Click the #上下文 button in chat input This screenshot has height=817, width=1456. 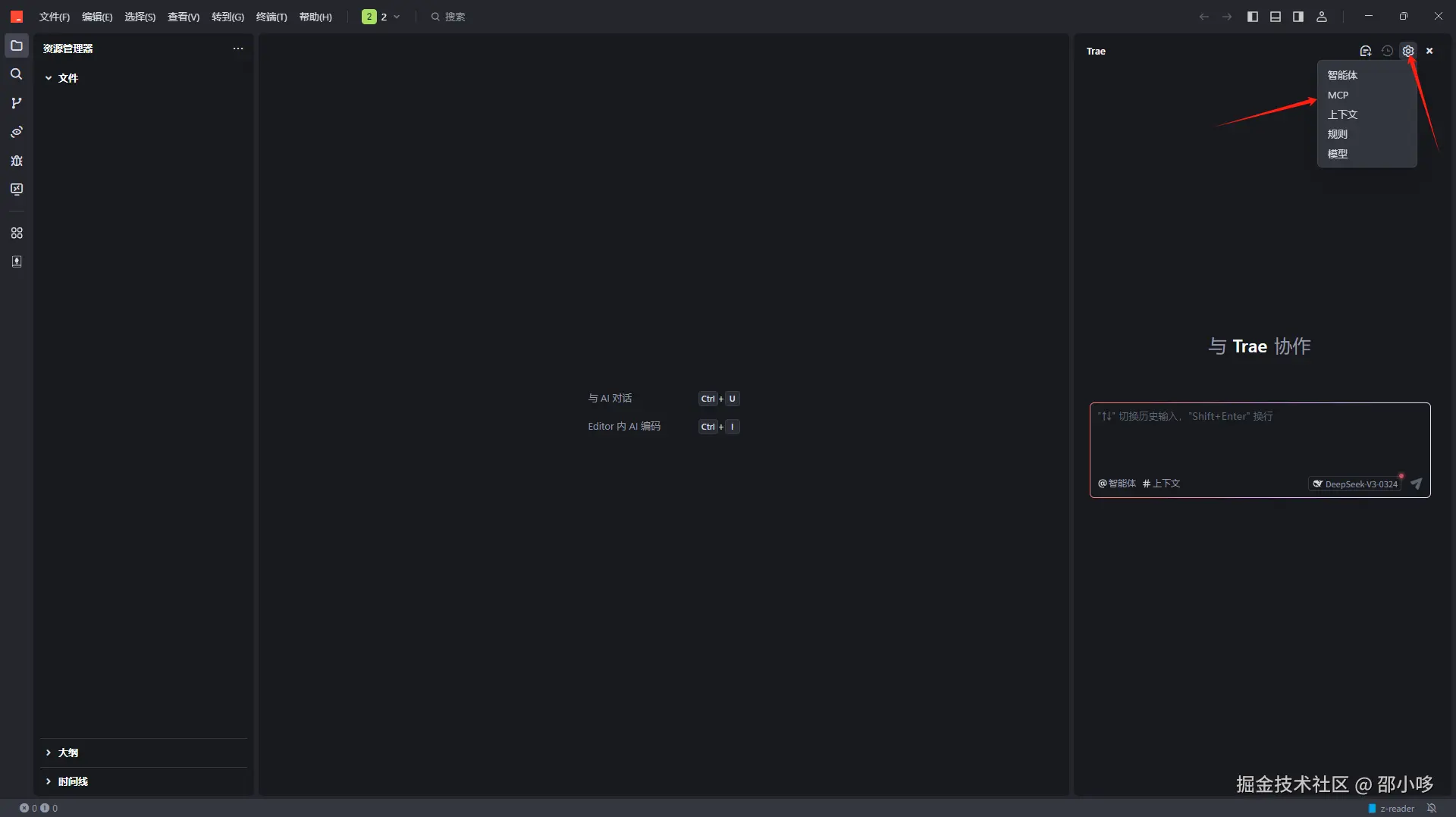coord(1162,484)
